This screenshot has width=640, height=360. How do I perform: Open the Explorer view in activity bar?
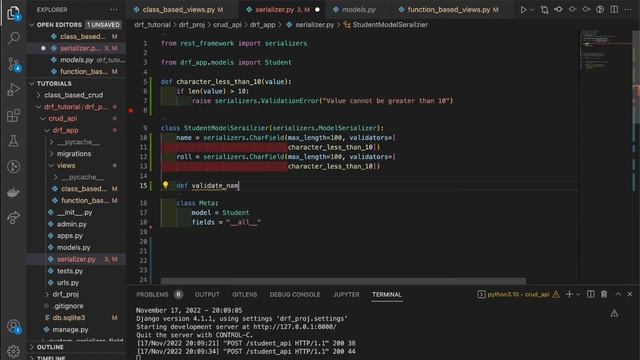pos(13,12)
